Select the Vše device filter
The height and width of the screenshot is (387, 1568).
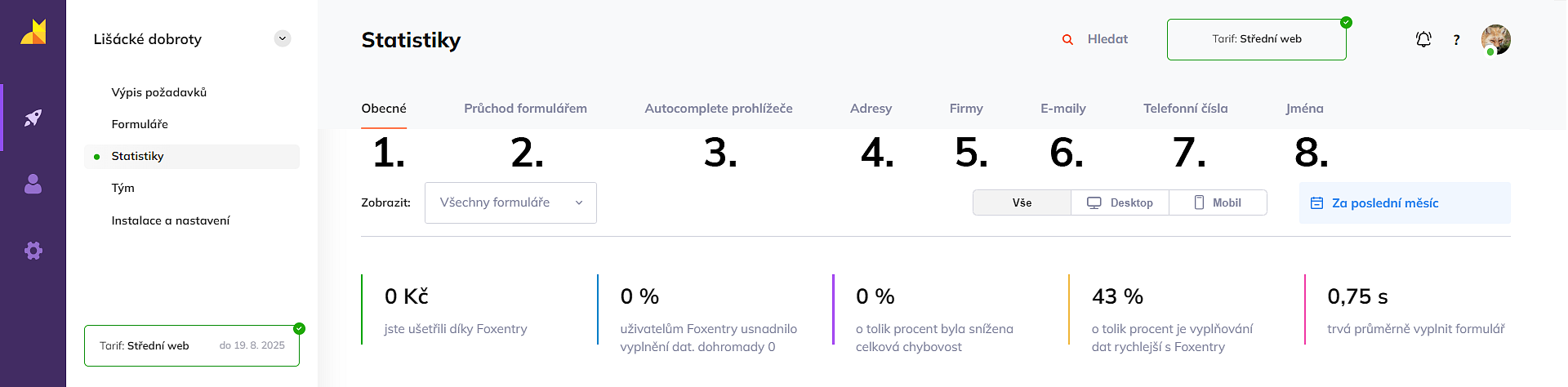(x=1022, y=202)
